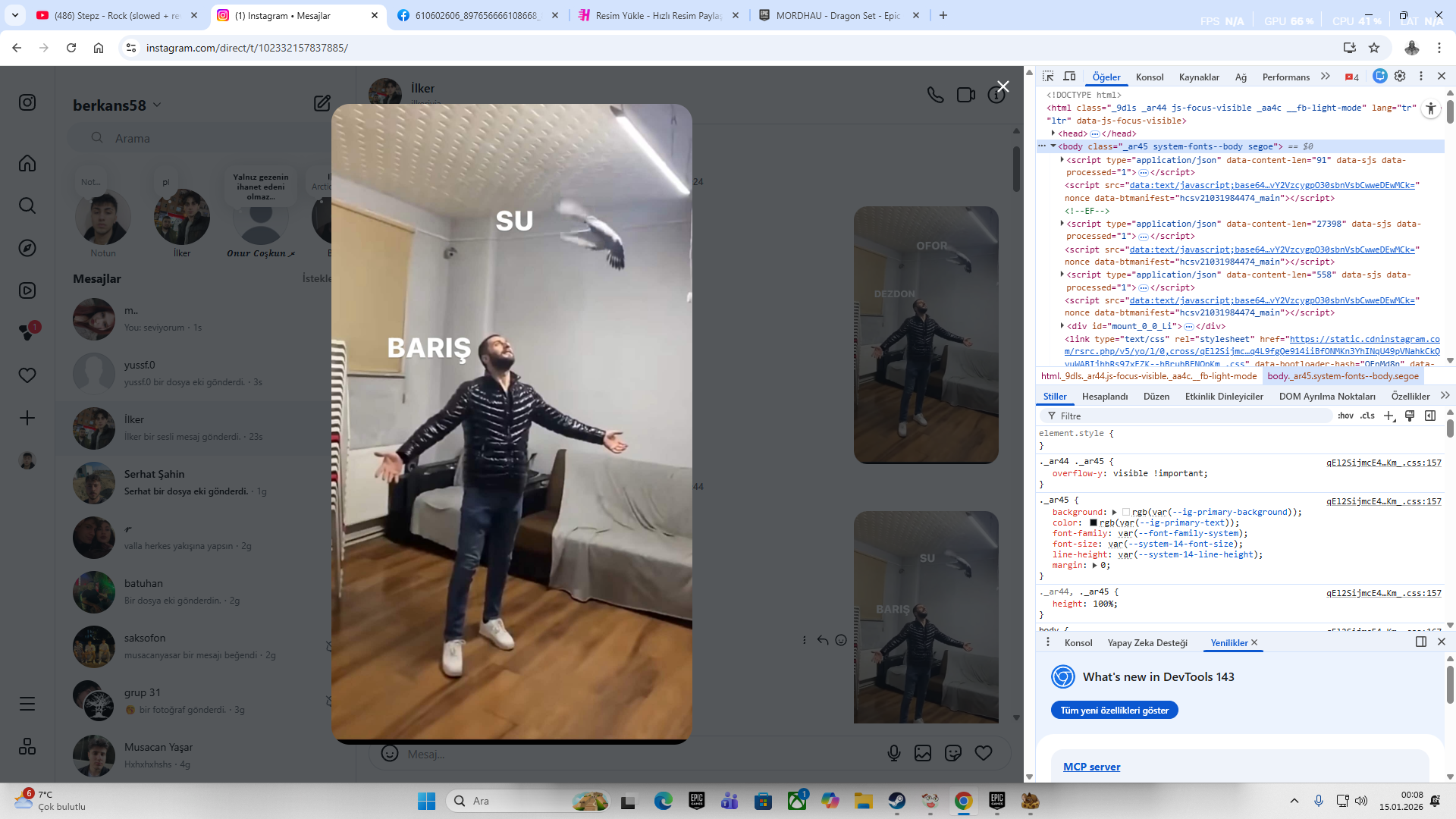Open Yapay Zeka Desteği drawer tab
Image resolution: width=1456 pixels, height=819 pixels.
click(1147, 643)
